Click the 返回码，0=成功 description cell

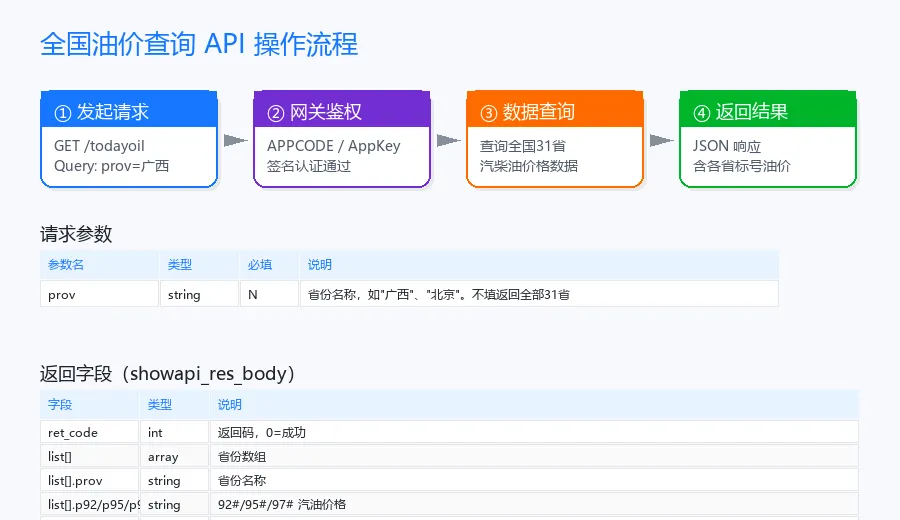click(x=534, y=432)
